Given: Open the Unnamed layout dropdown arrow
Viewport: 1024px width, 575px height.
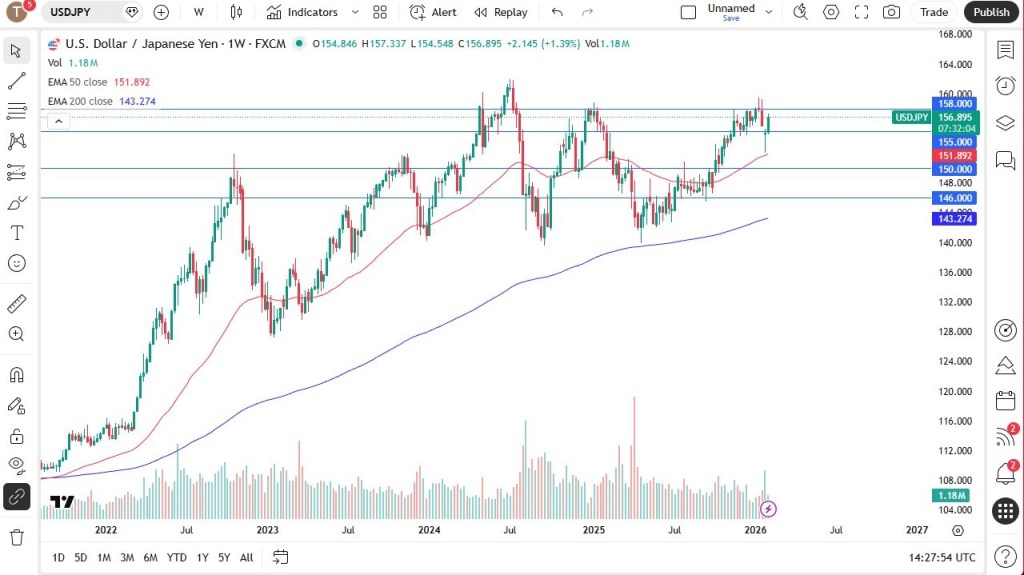Looking at the screenshot, I should click(x=769, y=12).
